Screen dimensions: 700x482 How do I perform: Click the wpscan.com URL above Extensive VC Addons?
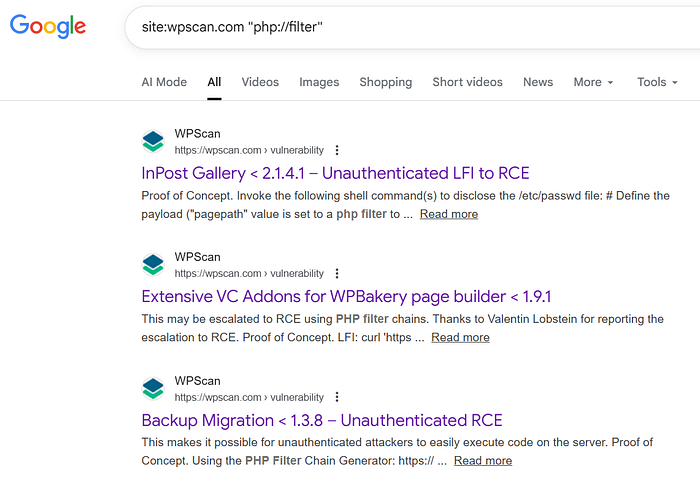pos(249,273)
